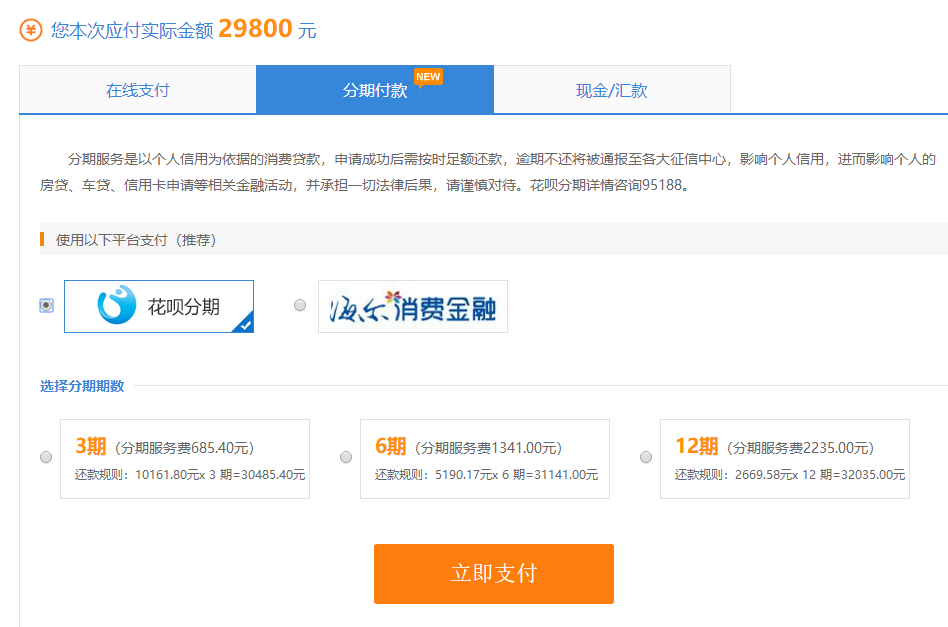948x627 pixels.
Task: Click the Huabei logo icon
Action: coord(116,305)
